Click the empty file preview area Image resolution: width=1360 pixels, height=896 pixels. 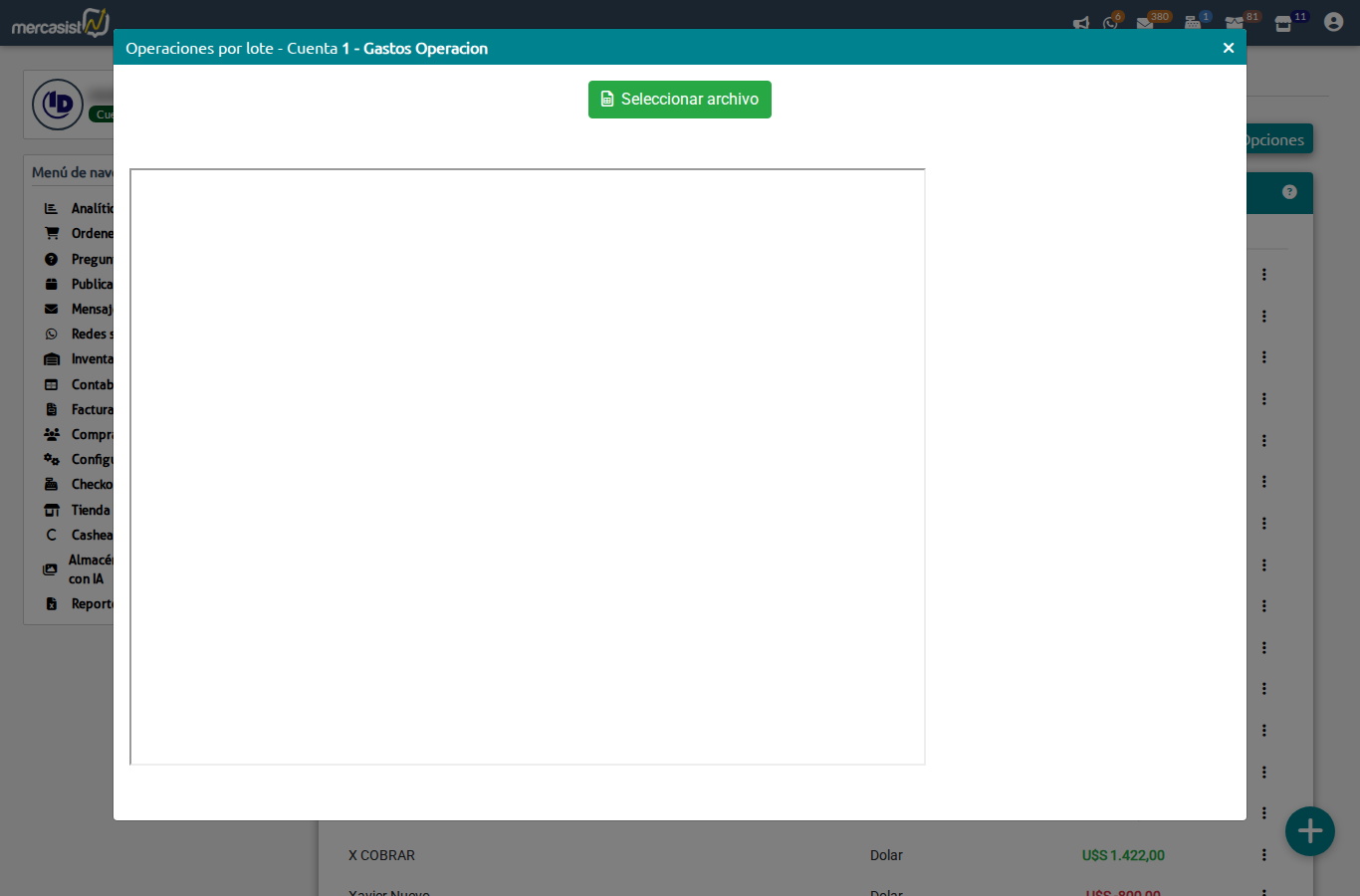point(528,466)
